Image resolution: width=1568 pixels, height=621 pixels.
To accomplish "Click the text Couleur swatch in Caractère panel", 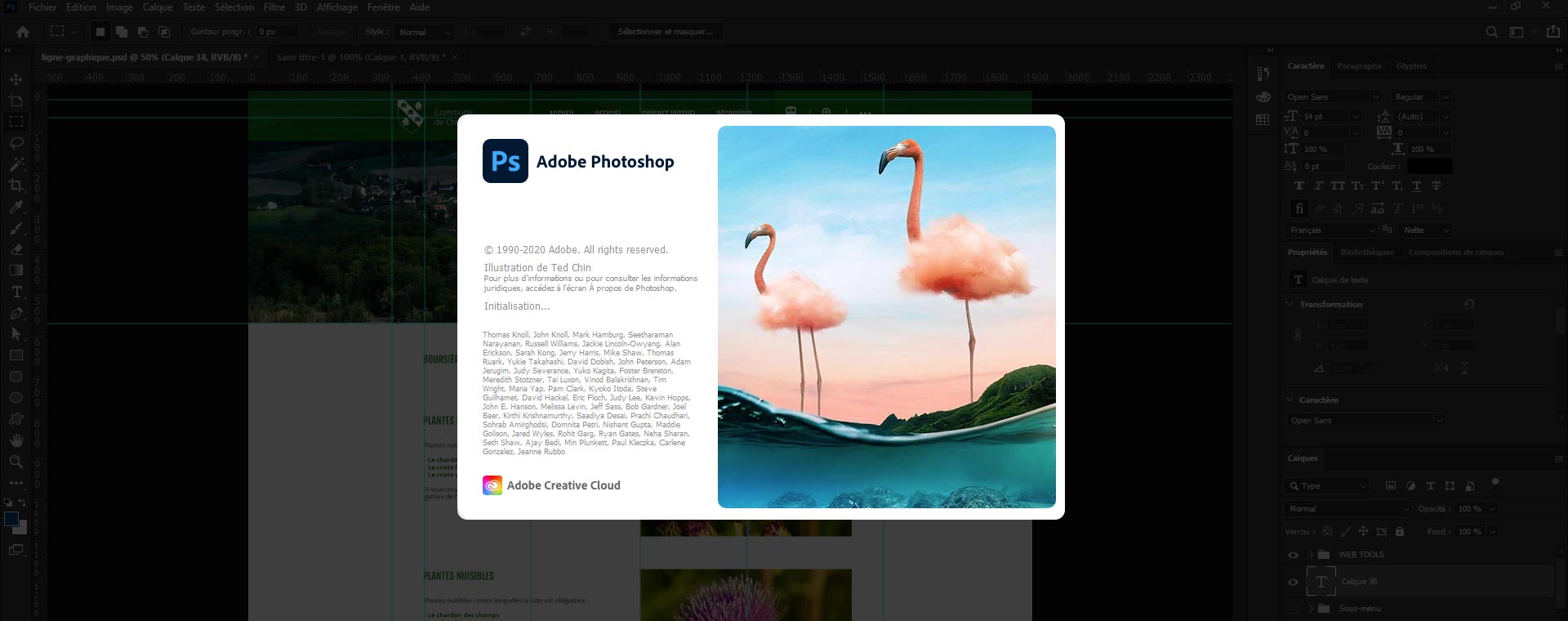I will [x=1429, y=166].
